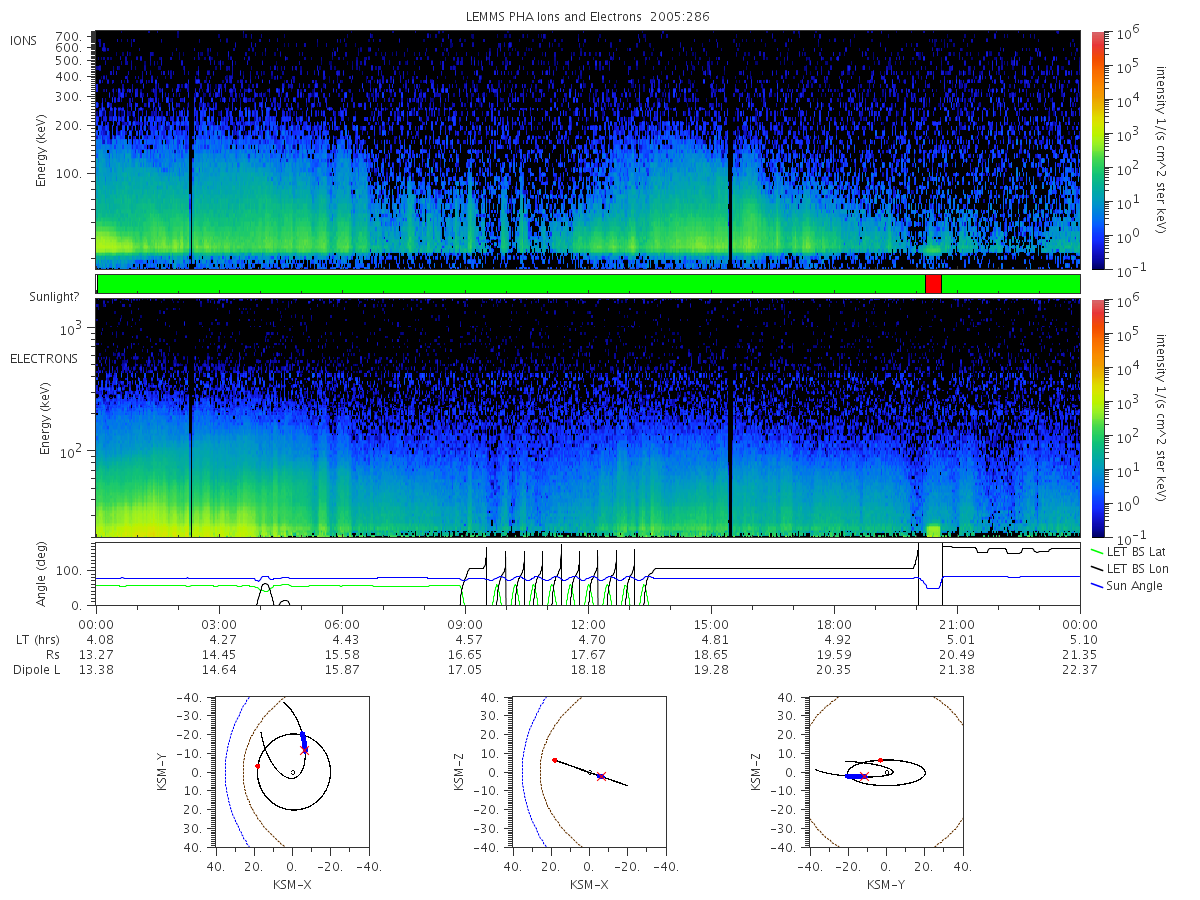Click the red dot in KSM-X KSM-Y orbit plot

click(258, 766)
